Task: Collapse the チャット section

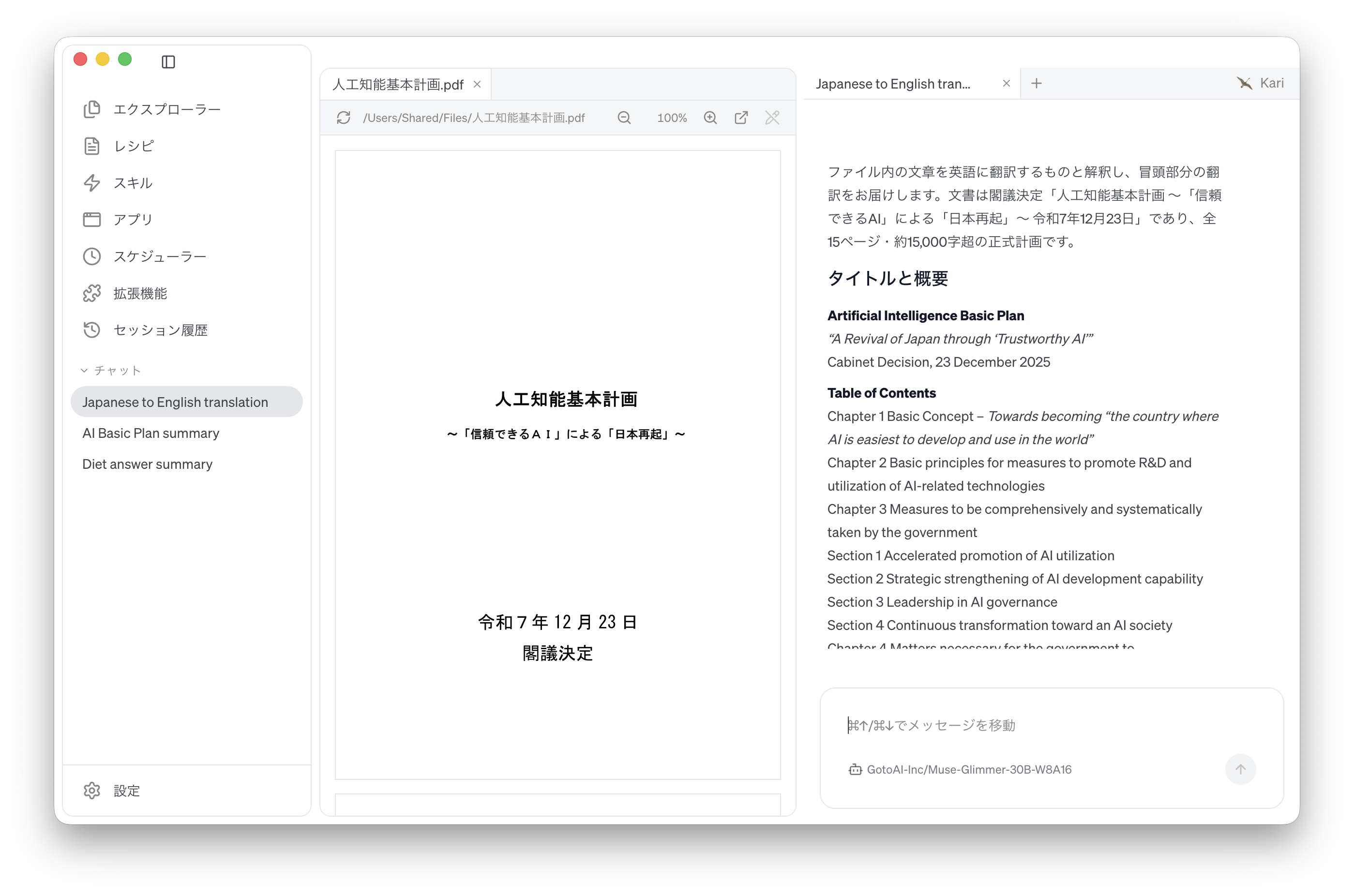Action: point(110,370)
